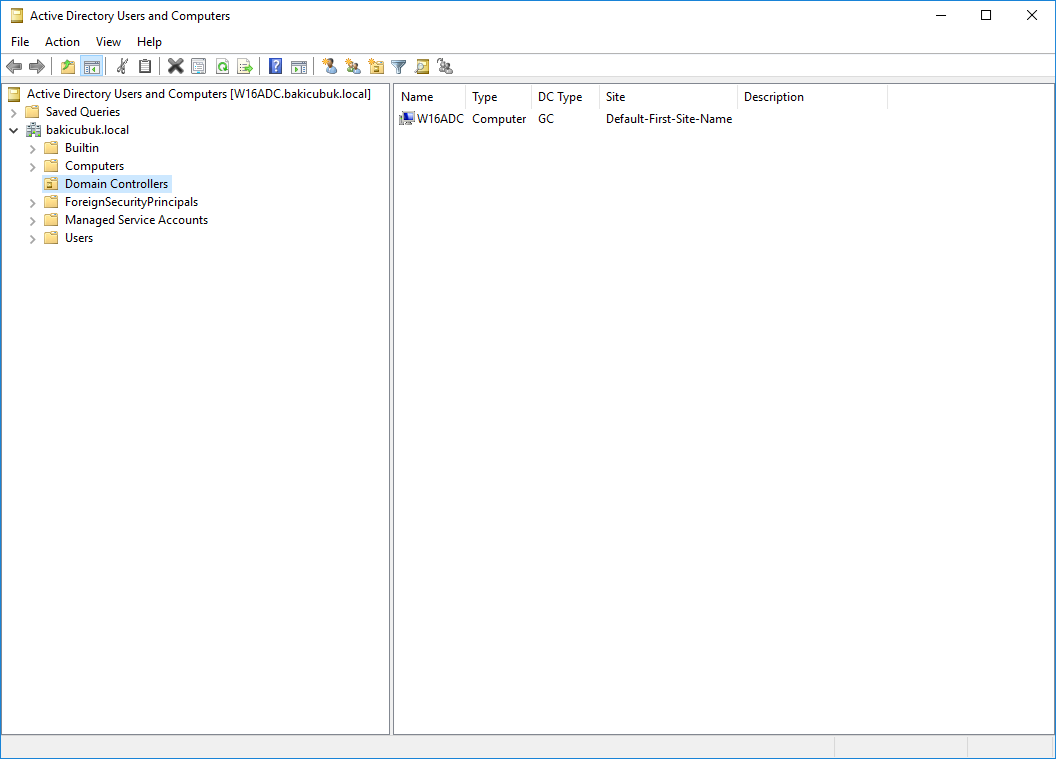
Task: Select the Saved Queries tree item
Action: point(82,112)
